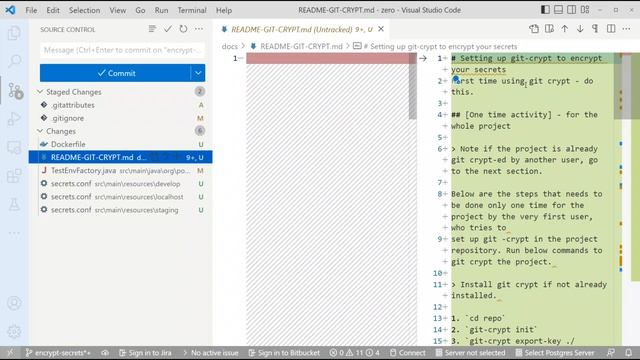Click No active issue status item
The width and height of the screenshot is (640, 360).
(x=210, y=353)
